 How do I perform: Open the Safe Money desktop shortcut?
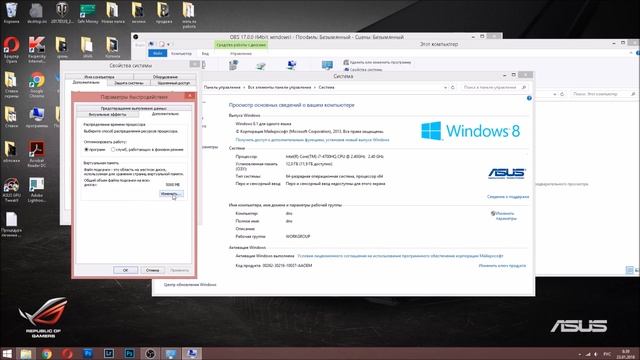[x=88, y=13]
